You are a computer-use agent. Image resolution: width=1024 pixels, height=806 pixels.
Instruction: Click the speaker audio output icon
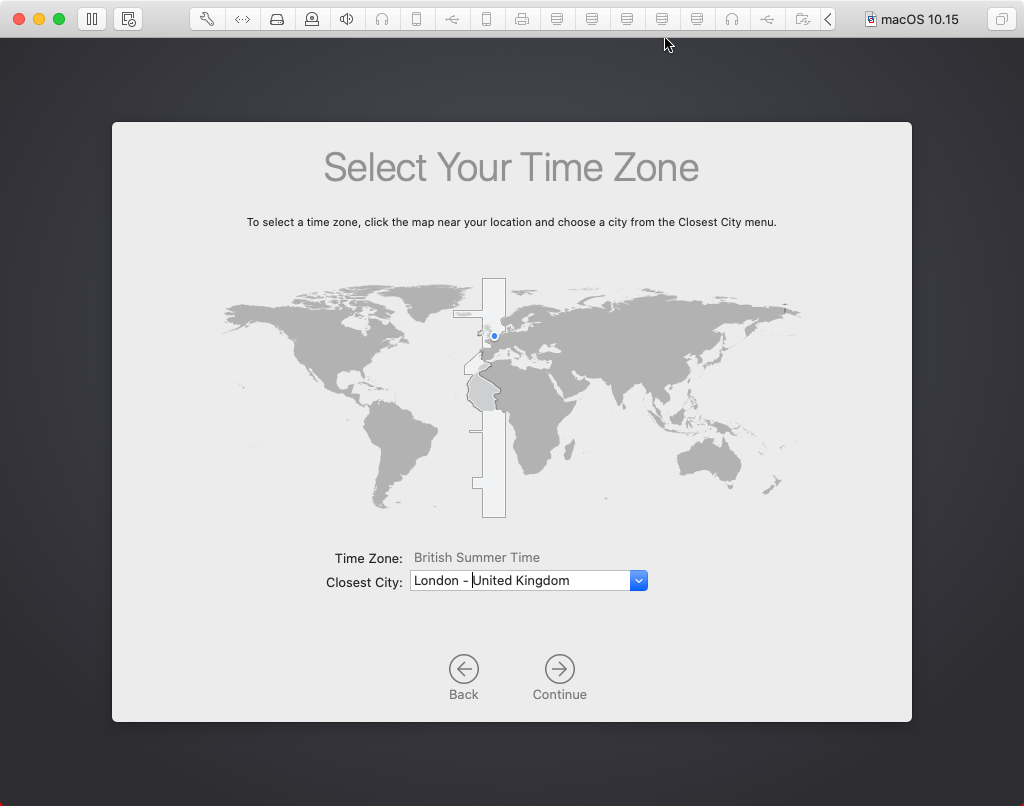click(347, 18)
